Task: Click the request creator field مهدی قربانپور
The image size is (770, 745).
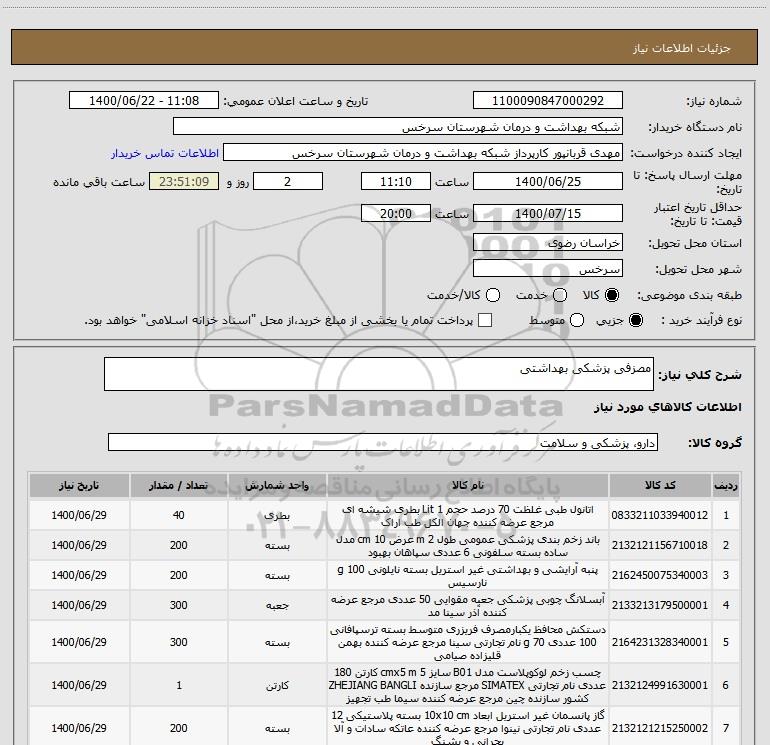Action: click(423, 153)
